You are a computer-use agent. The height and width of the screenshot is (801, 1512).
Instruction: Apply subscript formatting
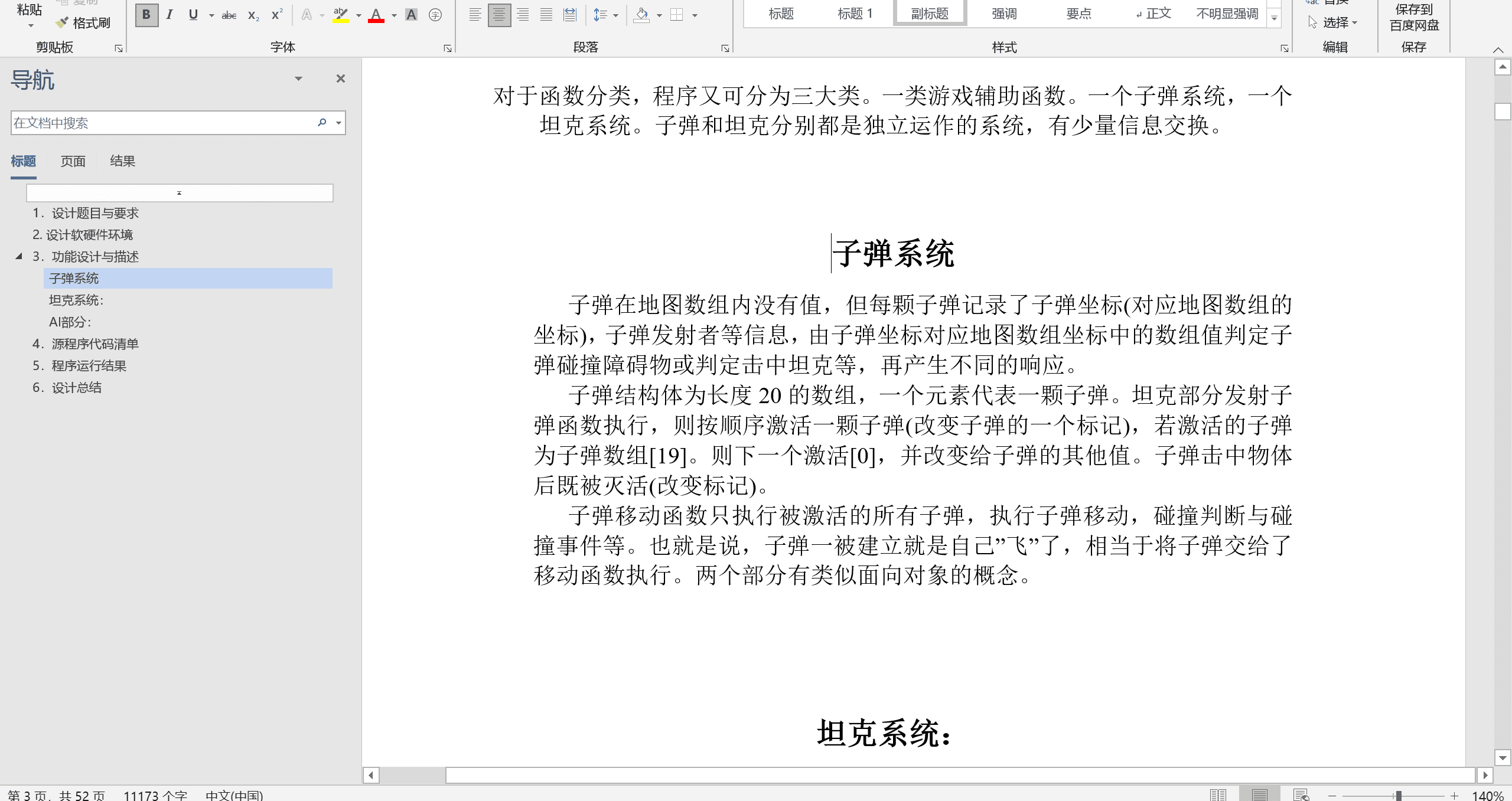click(253, 15)
